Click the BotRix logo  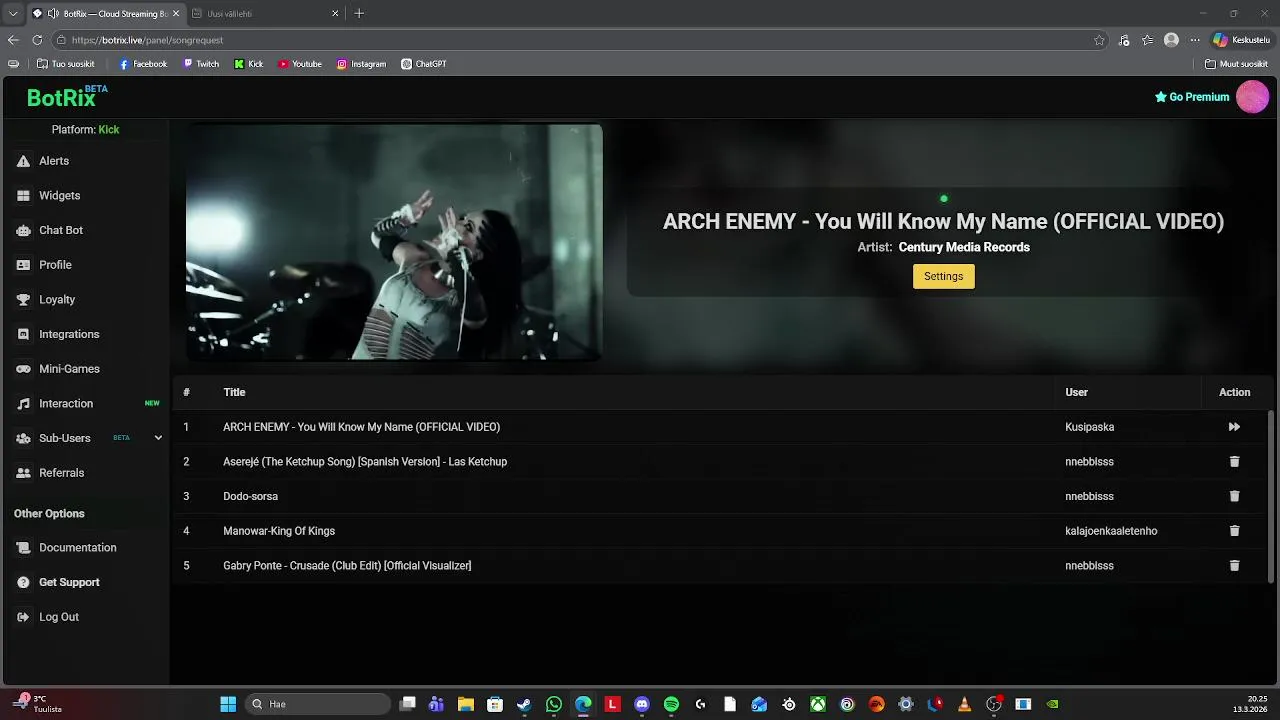pyautogui.click(x=66, y=97)
